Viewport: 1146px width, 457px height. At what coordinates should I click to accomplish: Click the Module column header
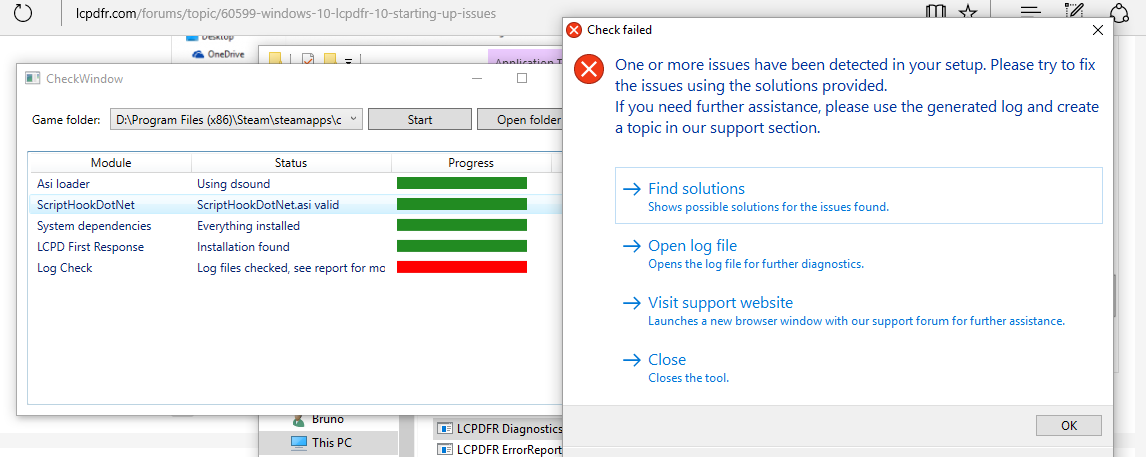(x=110, y=162)
